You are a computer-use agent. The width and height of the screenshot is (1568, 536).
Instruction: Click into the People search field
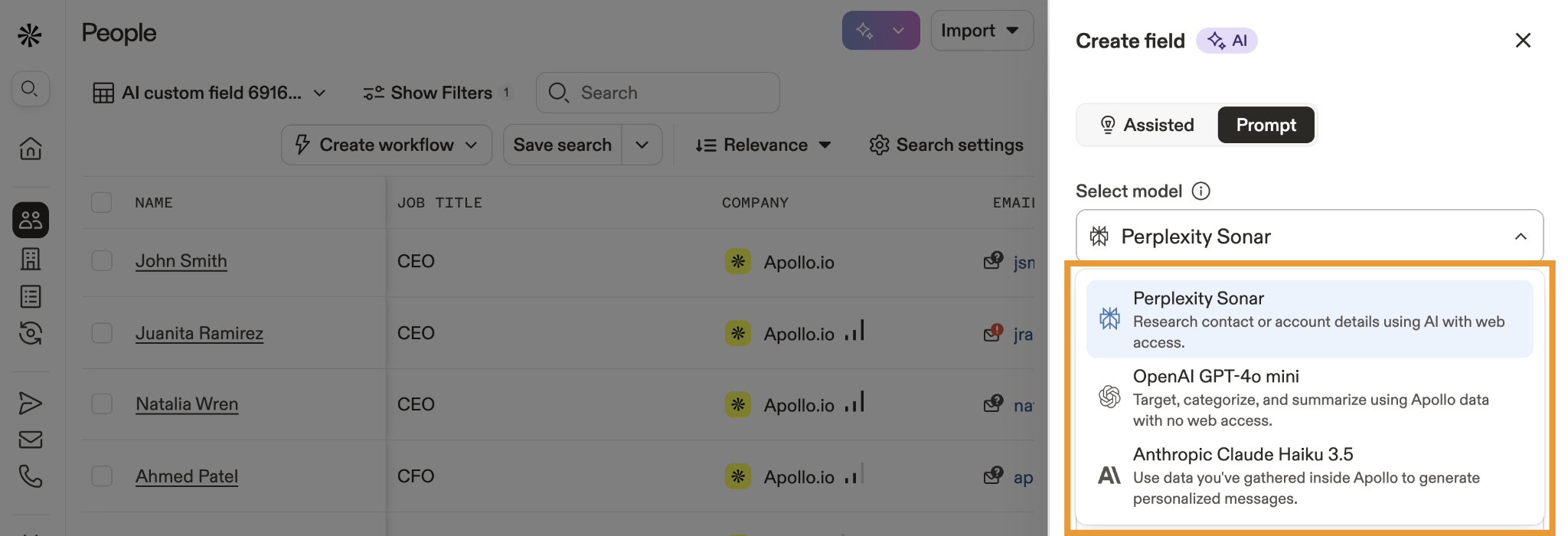tap(666, 93)
